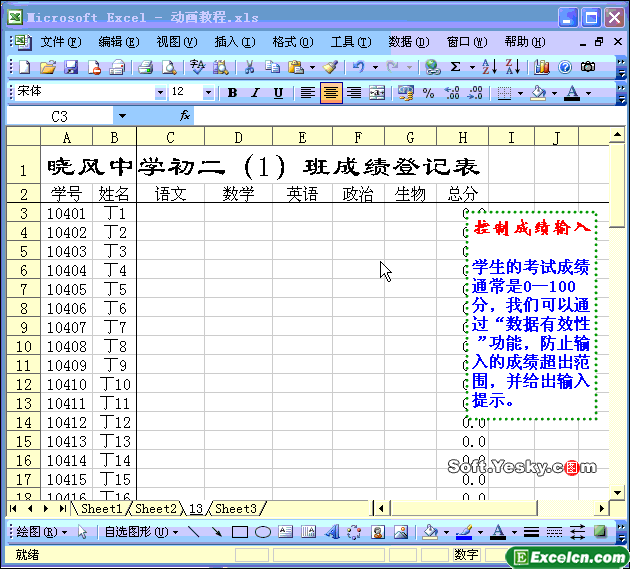Switch to the Sheet1 tab
Viewport: 630px width, 569px height.
(x=101, y=509)
